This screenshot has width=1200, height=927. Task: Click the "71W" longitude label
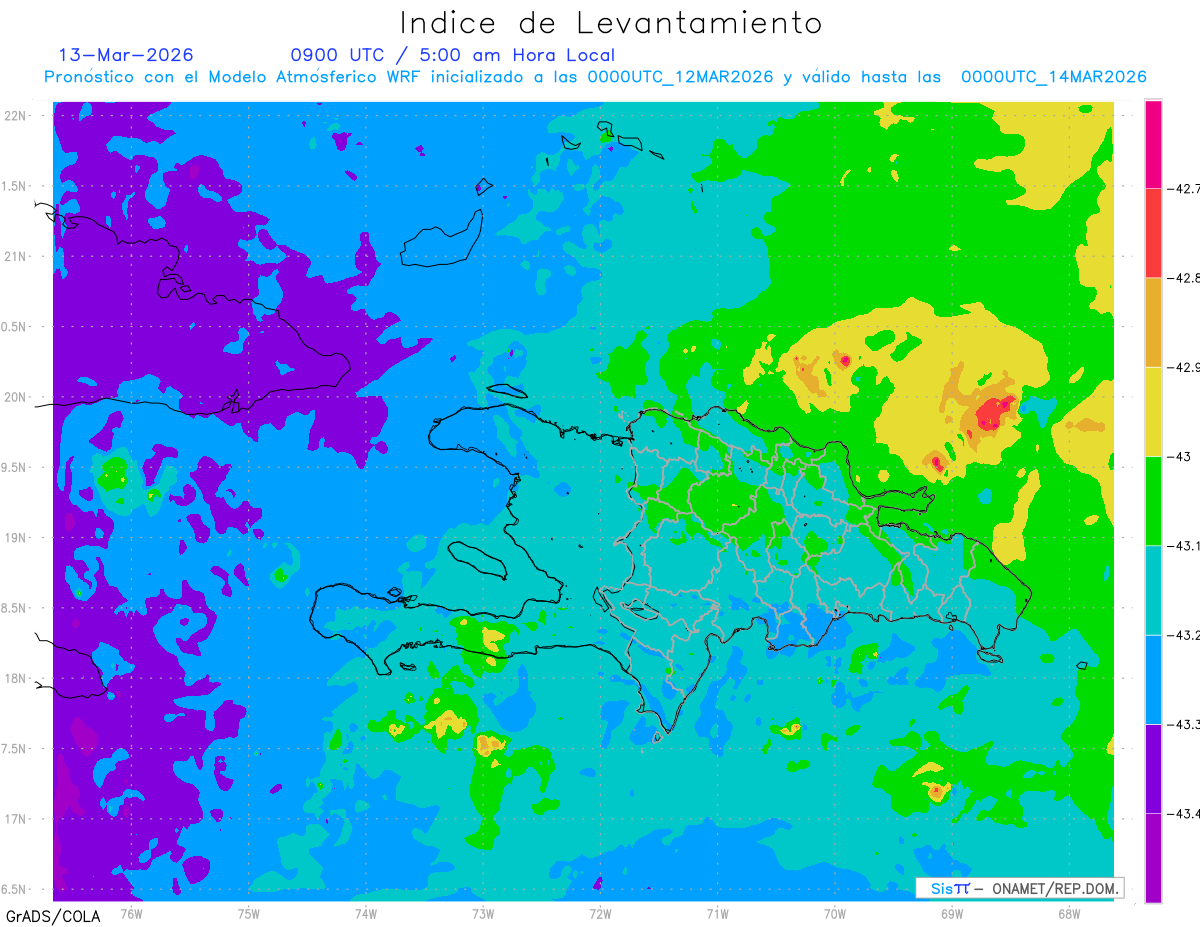[717, 913]
